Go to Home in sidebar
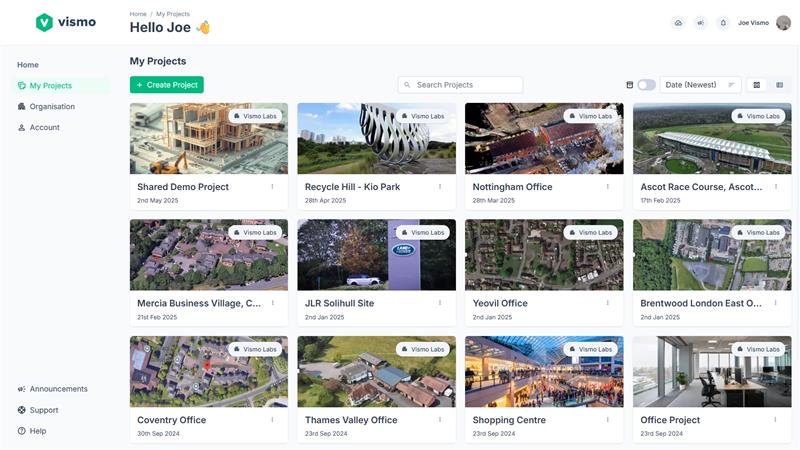The width and height of the screenshot is (800, 450). point(28,65)
